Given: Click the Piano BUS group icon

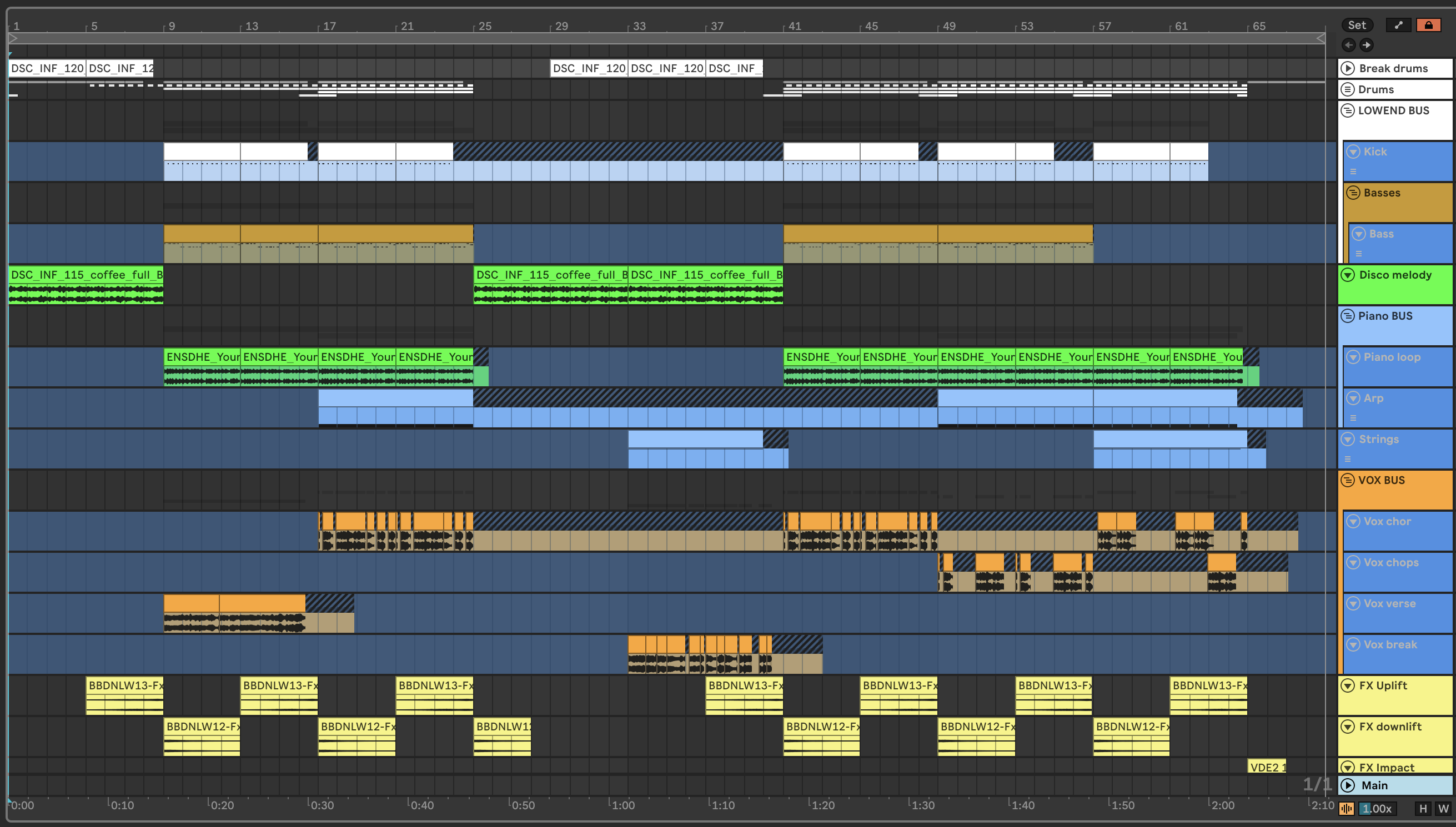Looking at the screenshot, I should (x=1347, y=316).
